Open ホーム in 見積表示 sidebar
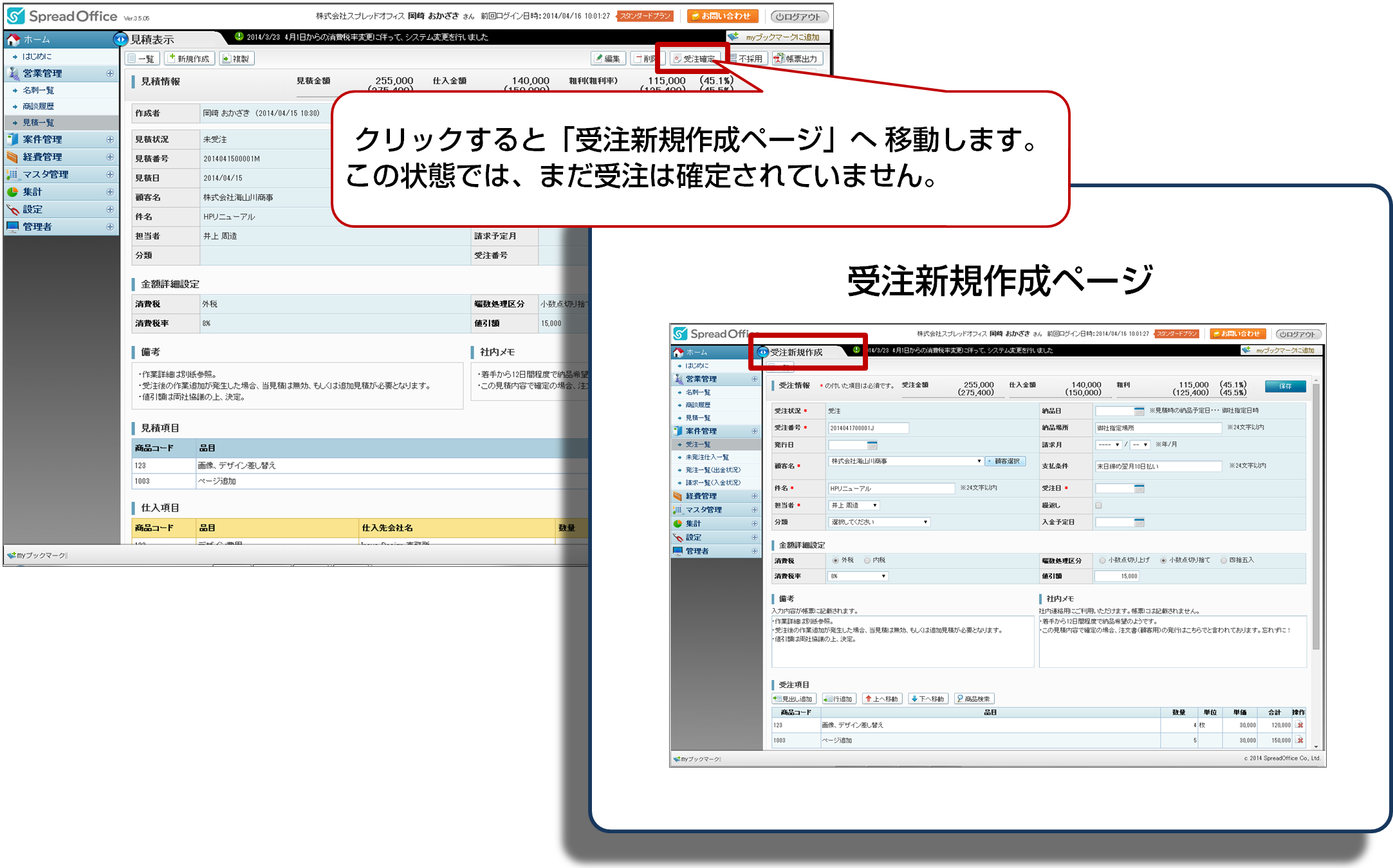Viewport: 1393px width, 868px height. pos(60,39)
